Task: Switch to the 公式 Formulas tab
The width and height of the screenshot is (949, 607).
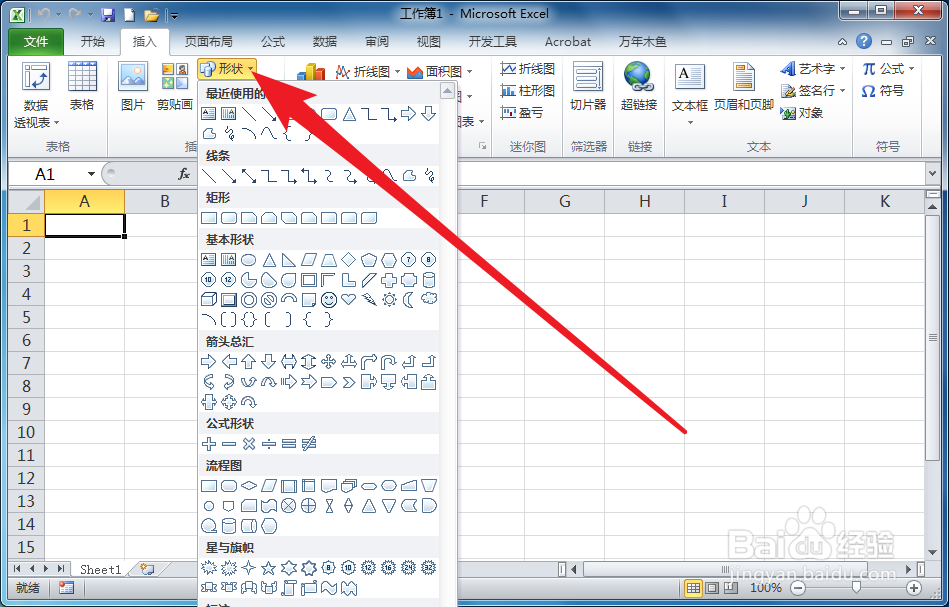Action: 273,41
